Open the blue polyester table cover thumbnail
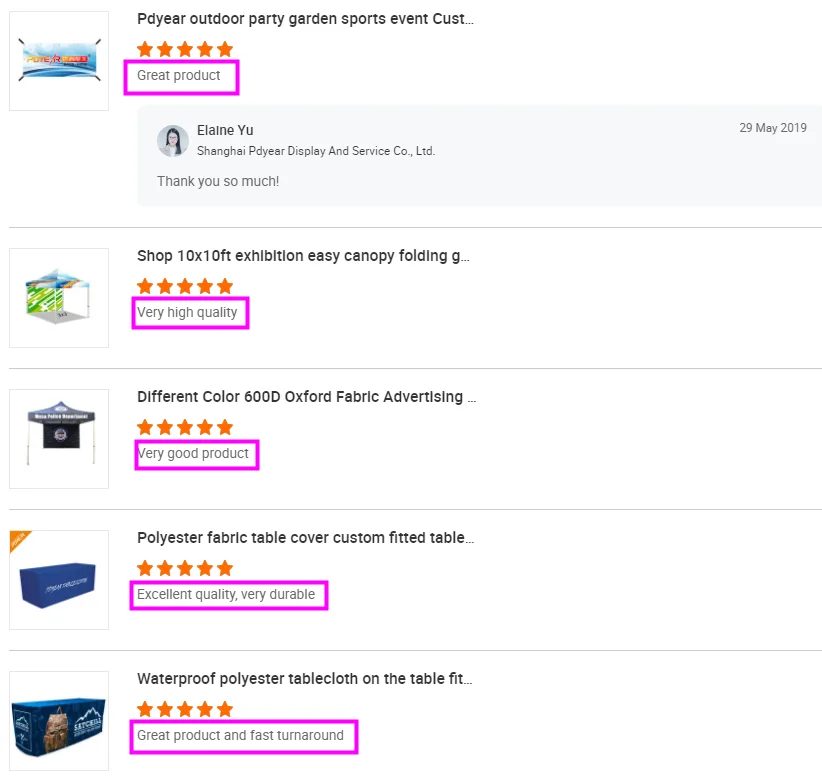This screenshot has height=776, width=822. click(59, 580)
